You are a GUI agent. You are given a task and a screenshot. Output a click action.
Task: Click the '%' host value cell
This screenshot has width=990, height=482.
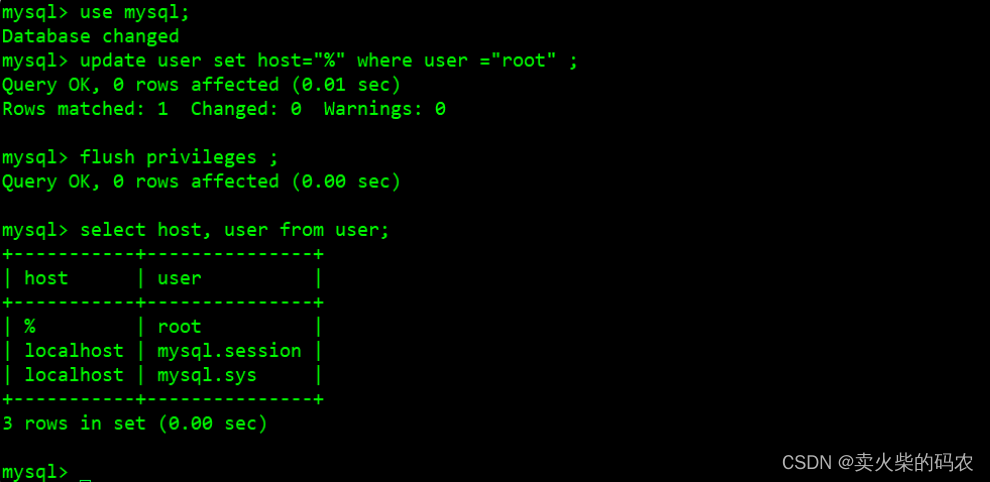click(30, 327)
